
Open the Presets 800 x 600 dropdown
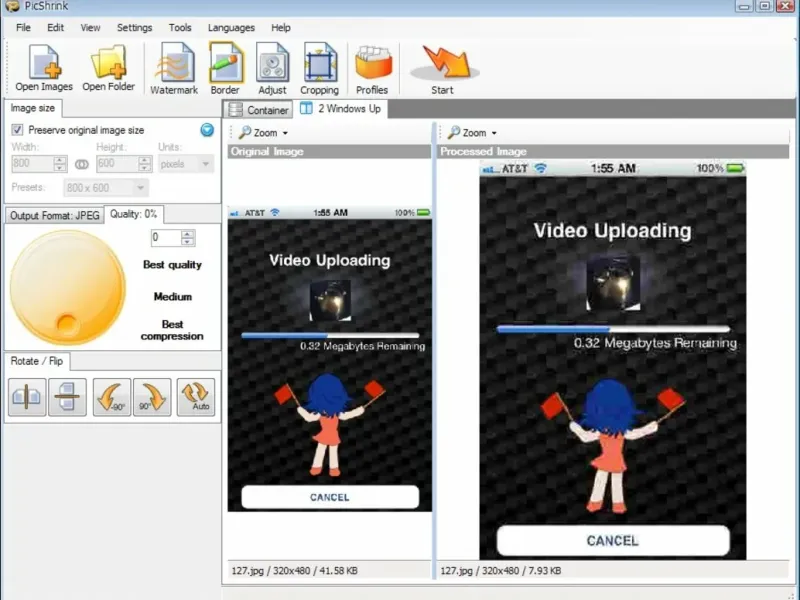(106, 188)
